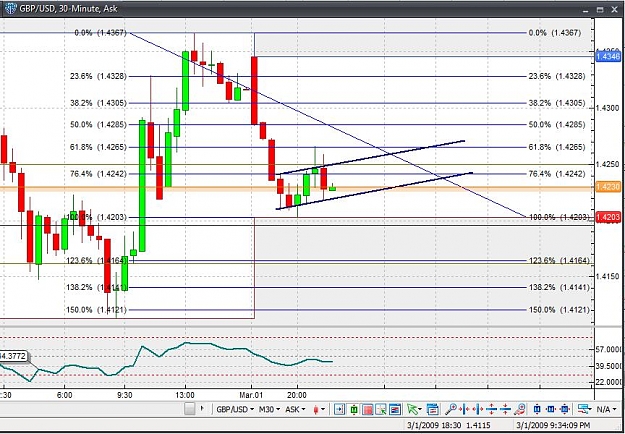The image size is (625, 434).
Task: Click the 57.000 level on indicator scale
Action: click(x=611, y=350)
